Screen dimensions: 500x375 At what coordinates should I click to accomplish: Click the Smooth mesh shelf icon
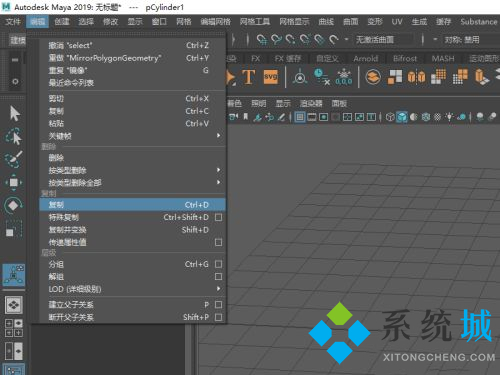coord(438,77)
